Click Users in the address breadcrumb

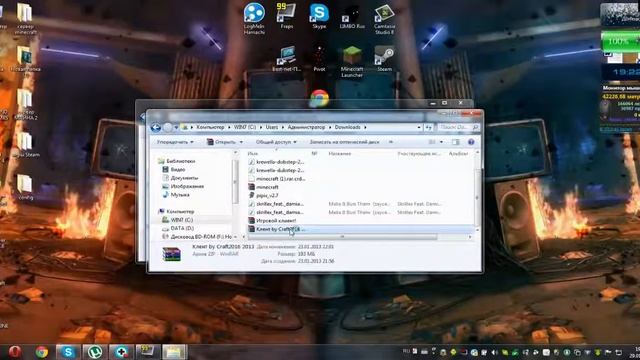pos(272,127)
